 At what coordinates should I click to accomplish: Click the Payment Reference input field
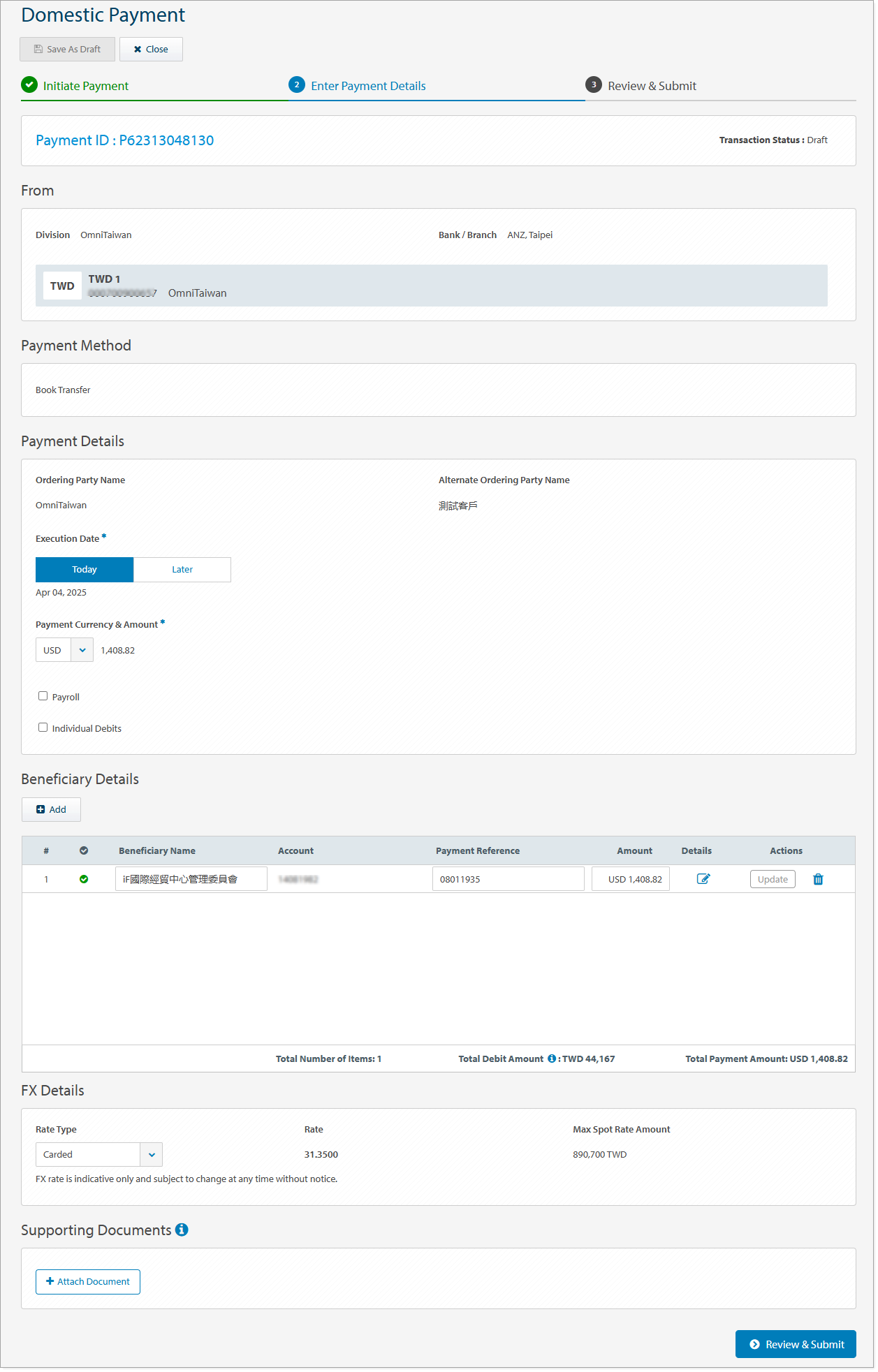click(x=508, y=879)
